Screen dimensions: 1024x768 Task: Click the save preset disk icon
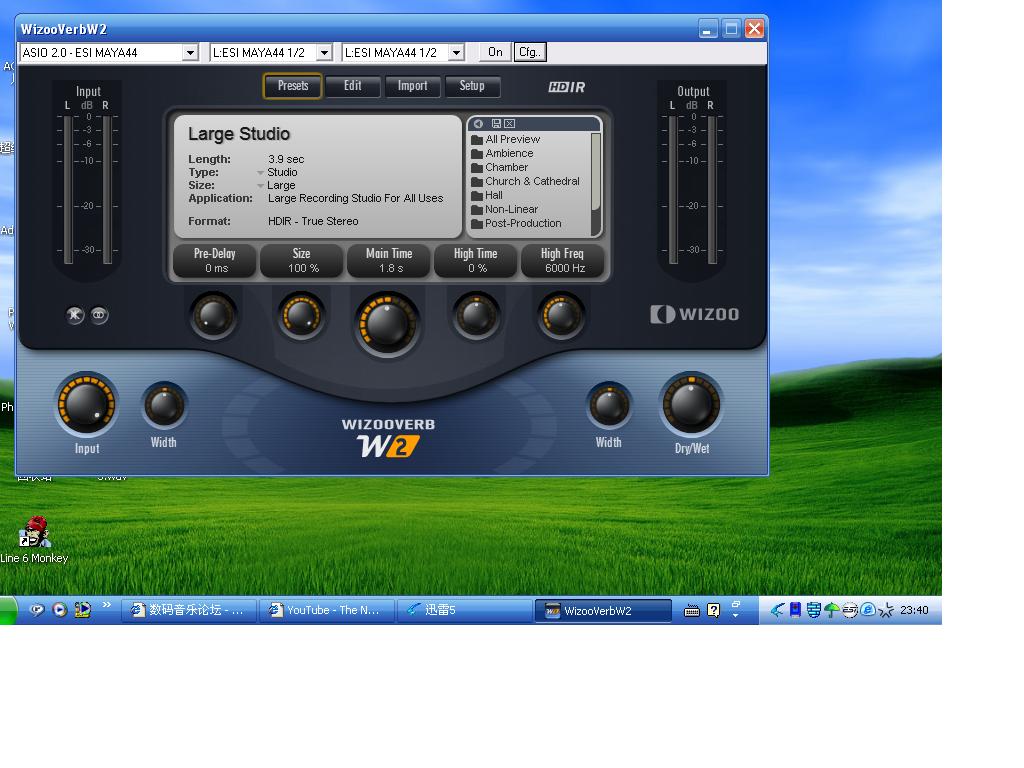[x=496, y=123]
